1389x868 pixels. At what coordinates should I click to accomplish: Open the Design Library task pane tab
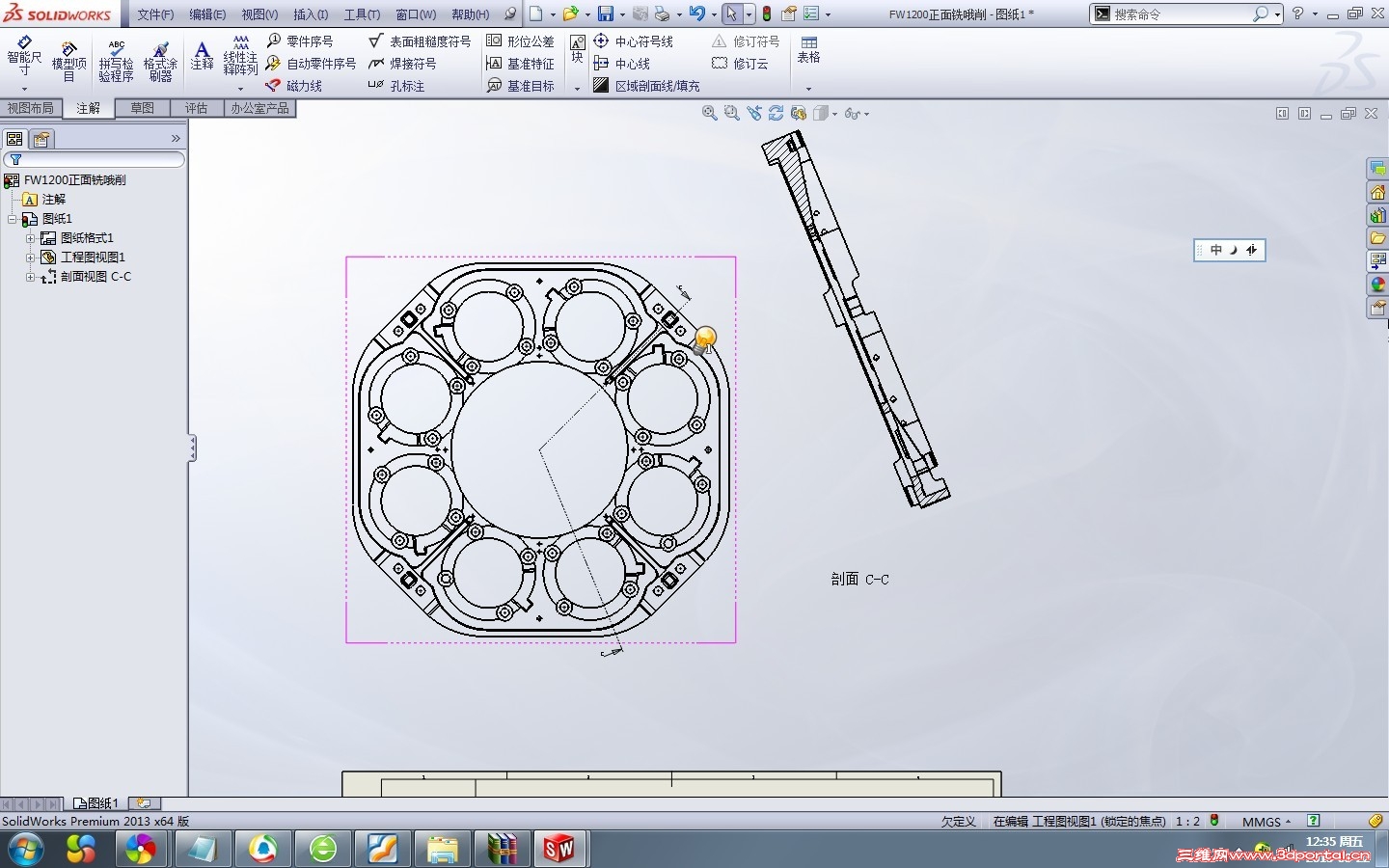click(1377, 215)
